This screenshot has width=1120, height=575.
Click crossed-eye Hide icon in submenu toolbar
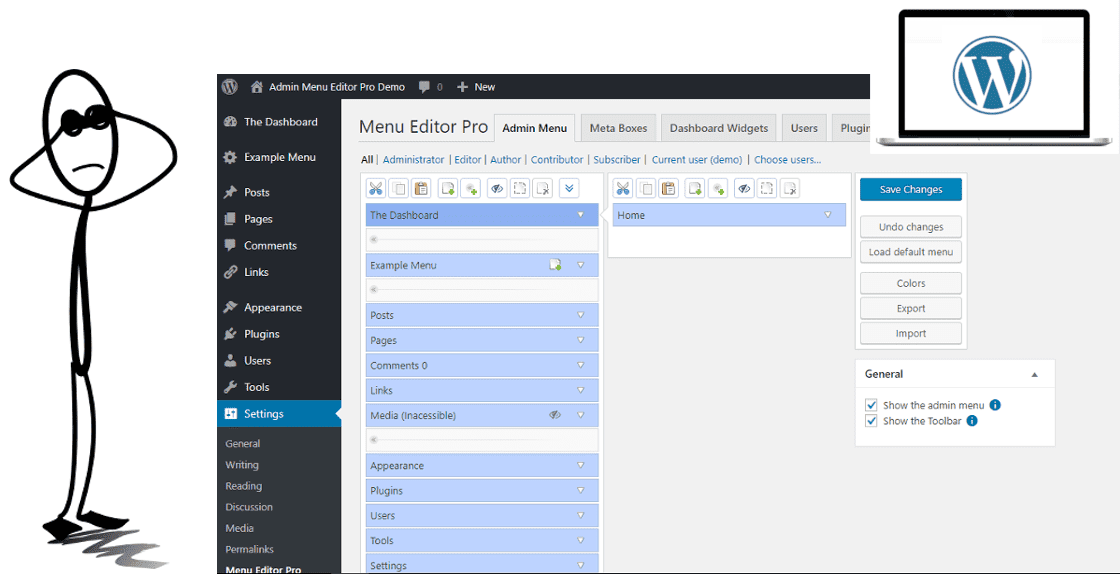pos(744,189)
